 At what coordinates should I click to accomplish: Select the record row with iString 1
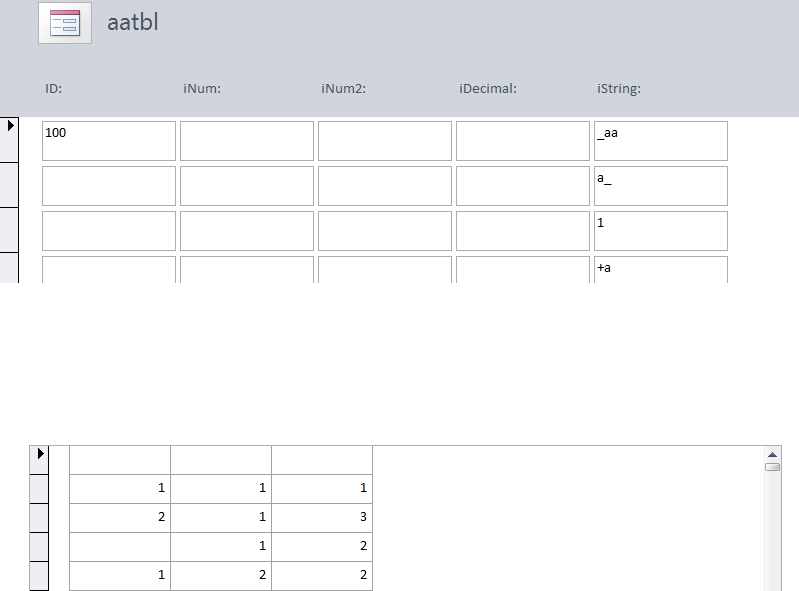pos(10,230)
